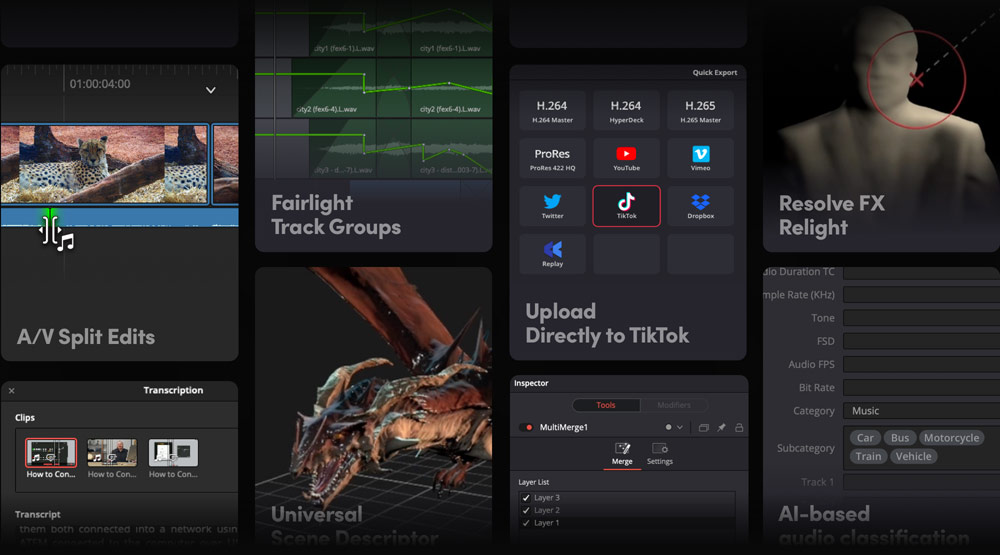Click the H.264 Master export button
The image size is (1000, 555).
(552, 110)
